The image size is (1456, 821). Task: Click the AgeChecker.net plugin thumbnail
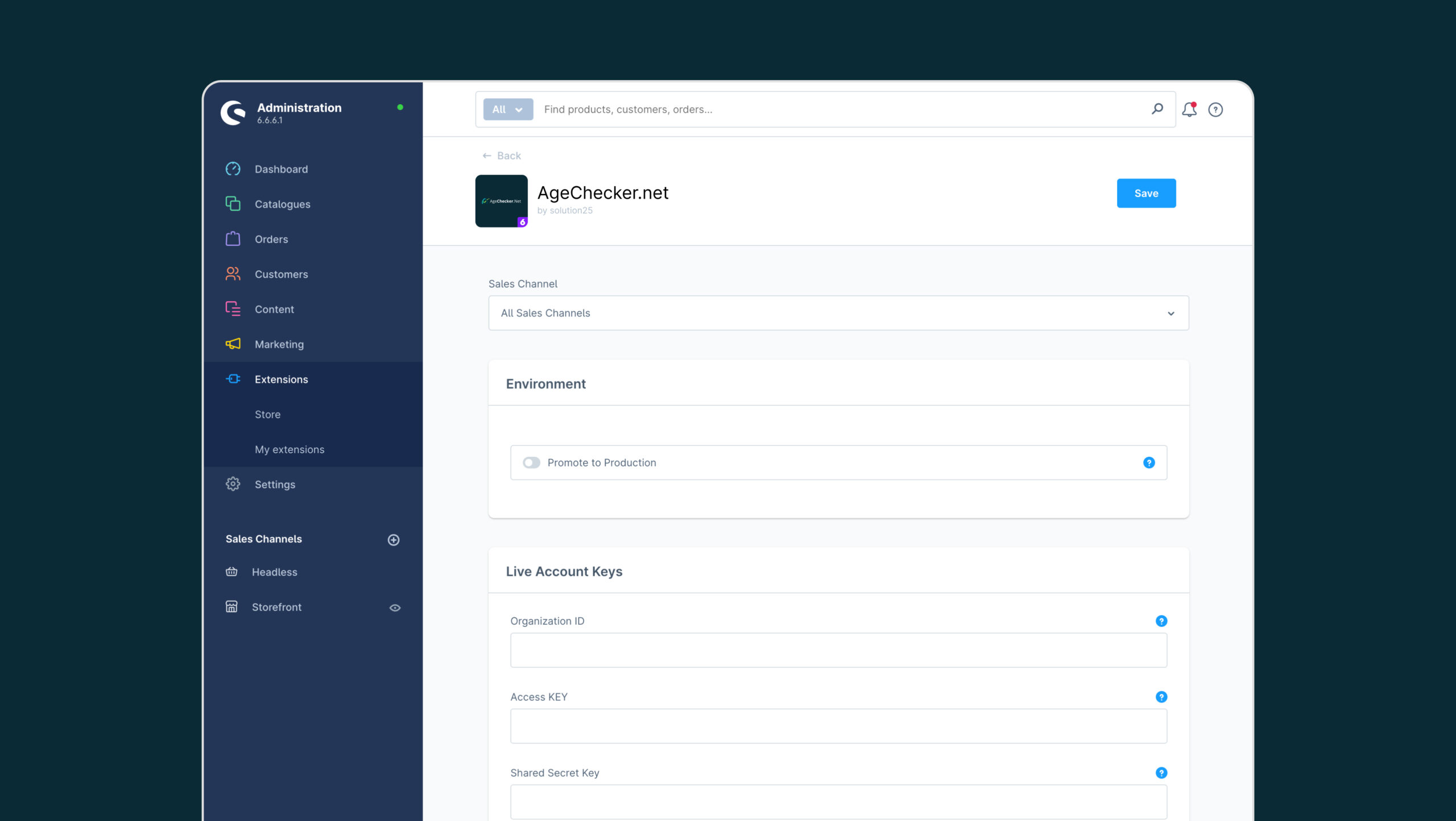[501, 201]
